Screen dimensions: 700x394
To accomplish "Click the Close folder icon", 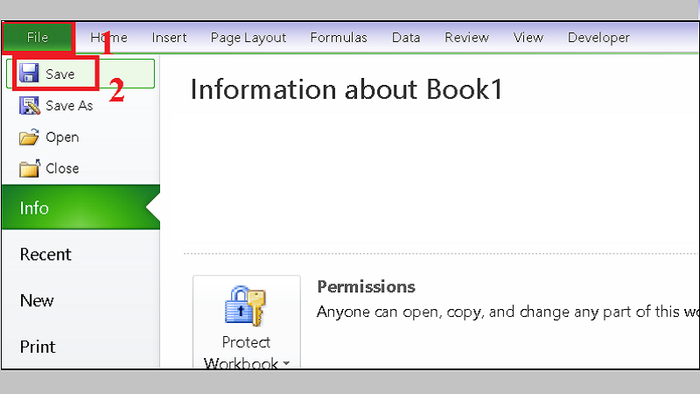I will [x=29, y=168].
